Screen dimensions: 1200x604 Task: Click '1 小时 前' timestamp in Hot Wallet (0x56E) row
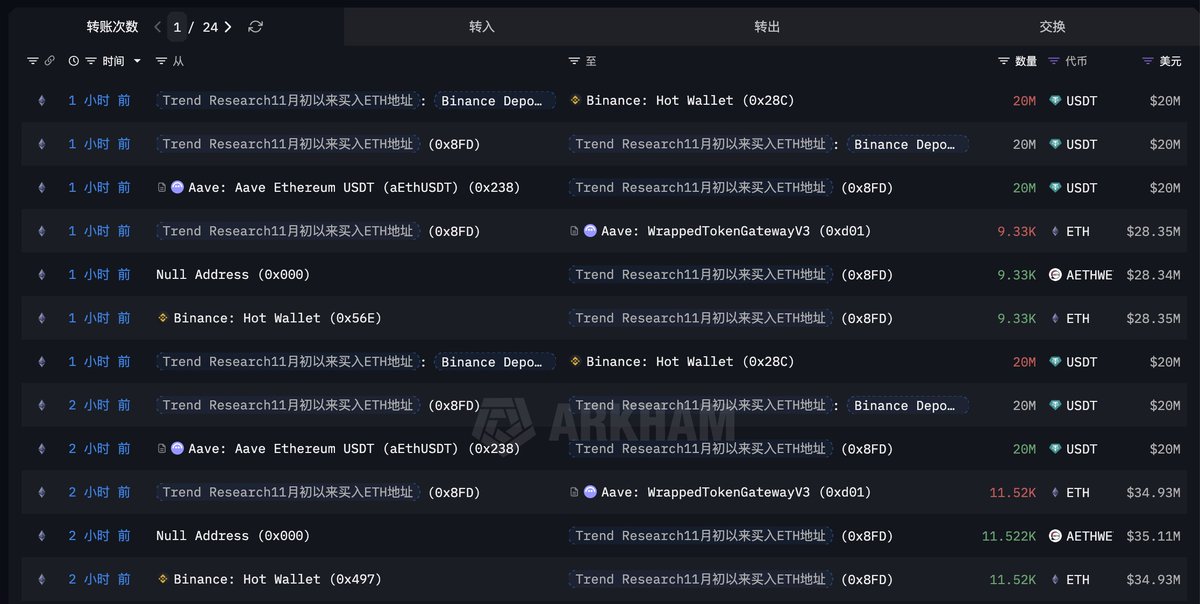coord(99,318)
